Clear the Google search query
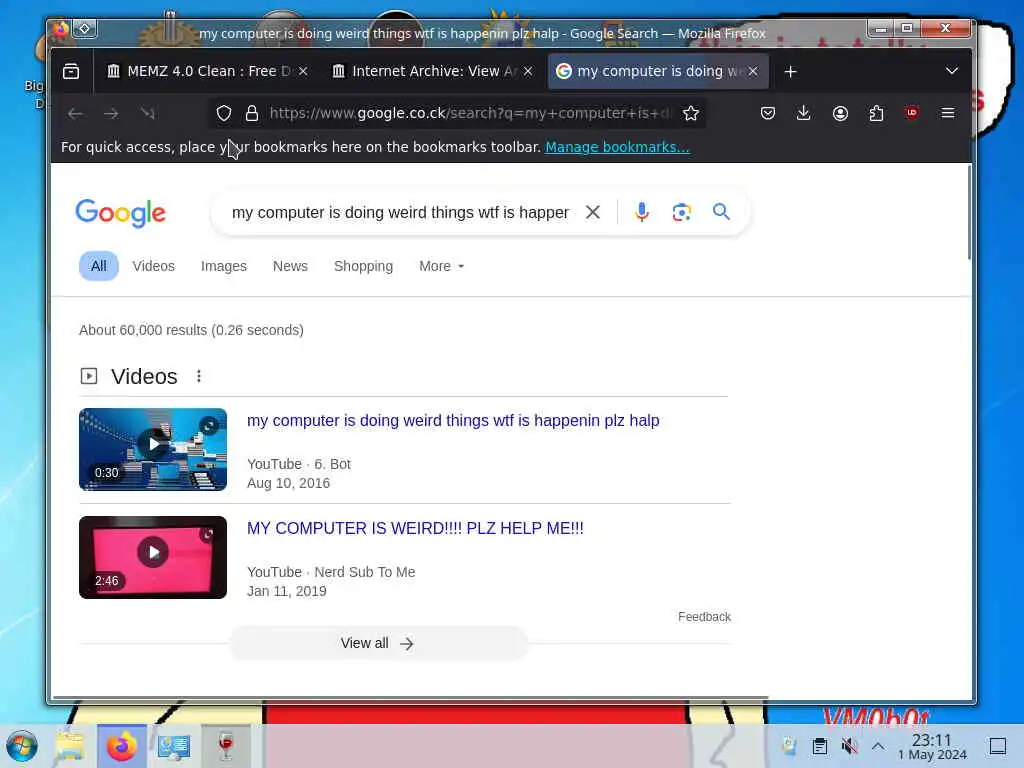This screenshot has width=1024, height=768. (x=592, y=212)
